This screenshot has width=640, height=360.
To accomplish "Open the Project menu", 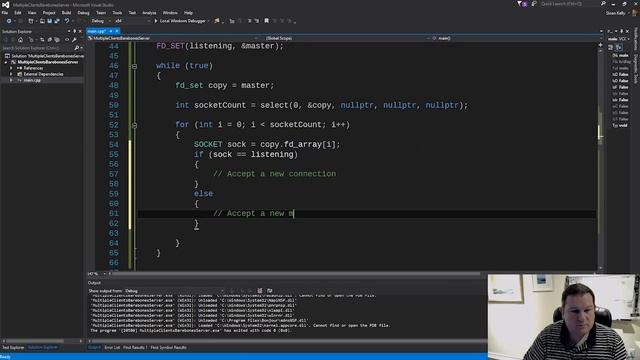I will (x=49, y=13).
